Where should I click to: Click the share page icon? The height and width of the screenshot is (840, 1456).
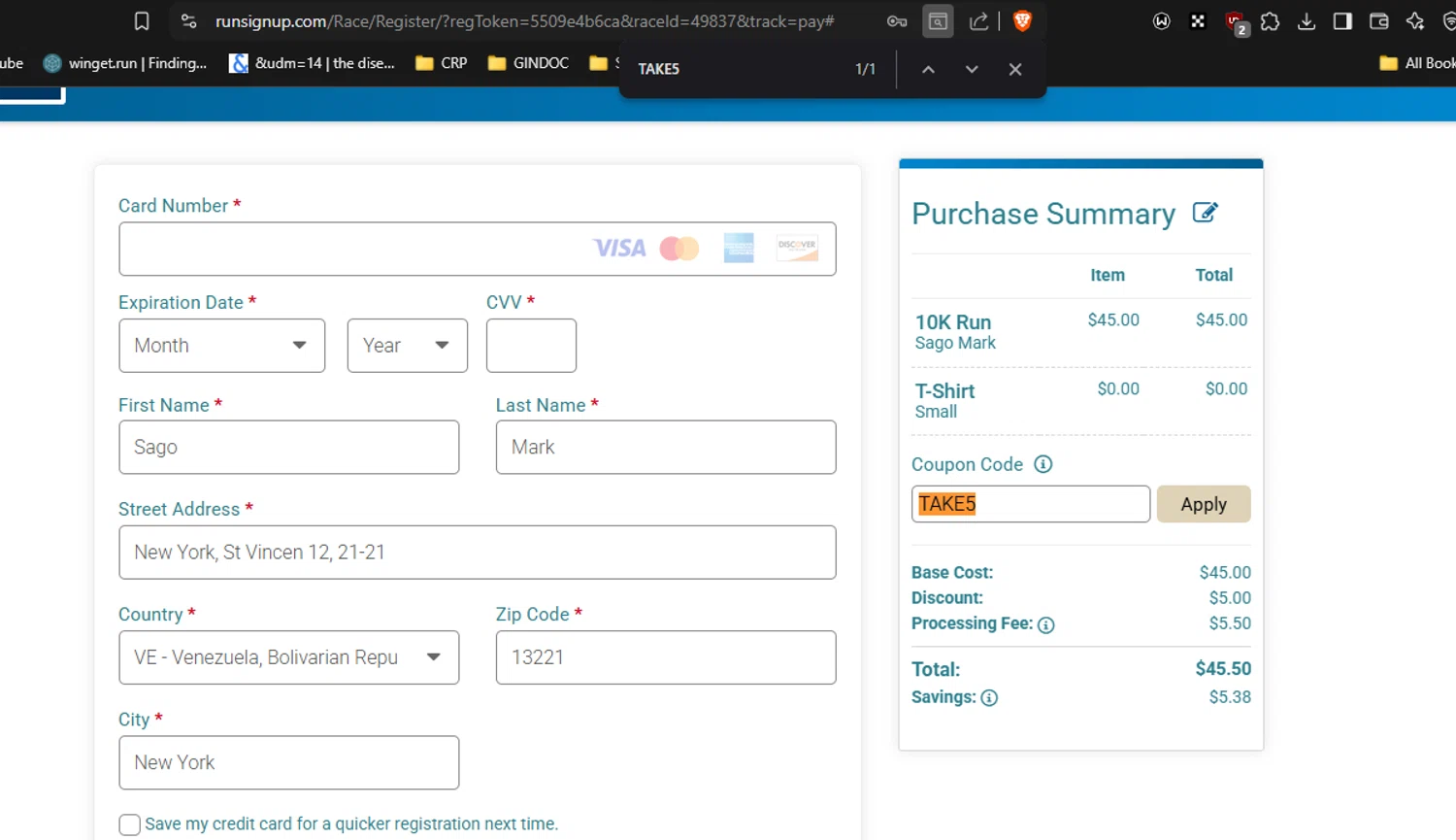[978, 21]
